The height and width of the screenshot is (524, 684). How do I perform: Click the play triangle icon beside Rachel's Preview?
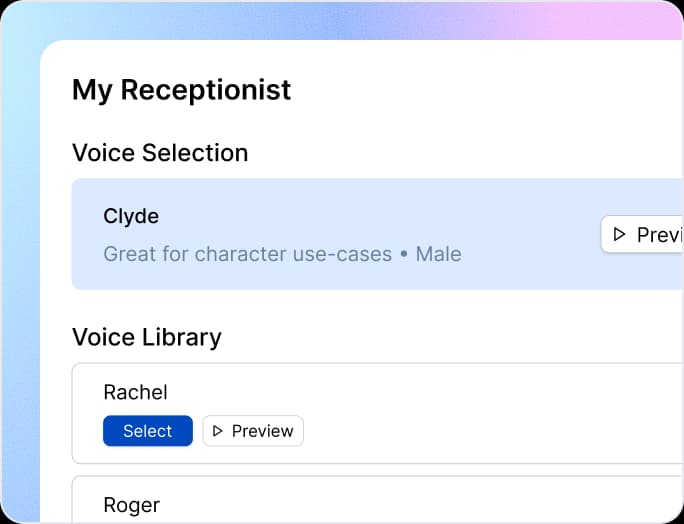(x=217, y=431)
